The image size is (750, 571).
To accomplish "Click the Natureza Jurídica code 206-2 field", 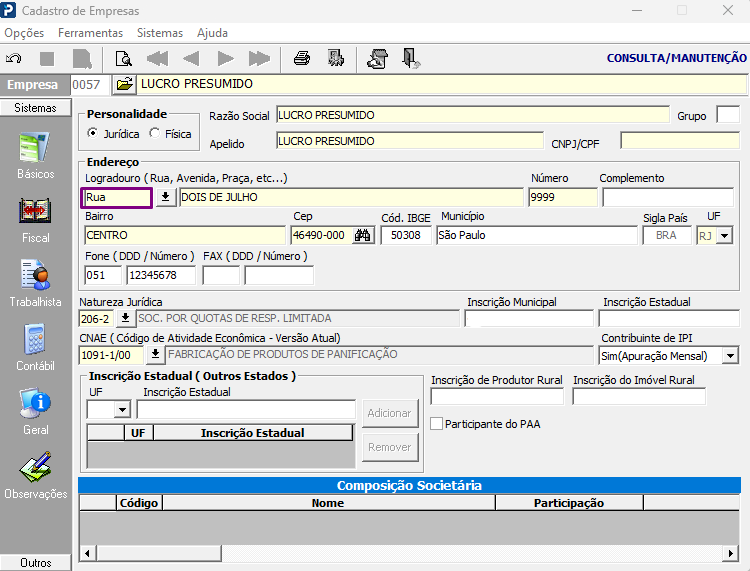I will 97,318.
